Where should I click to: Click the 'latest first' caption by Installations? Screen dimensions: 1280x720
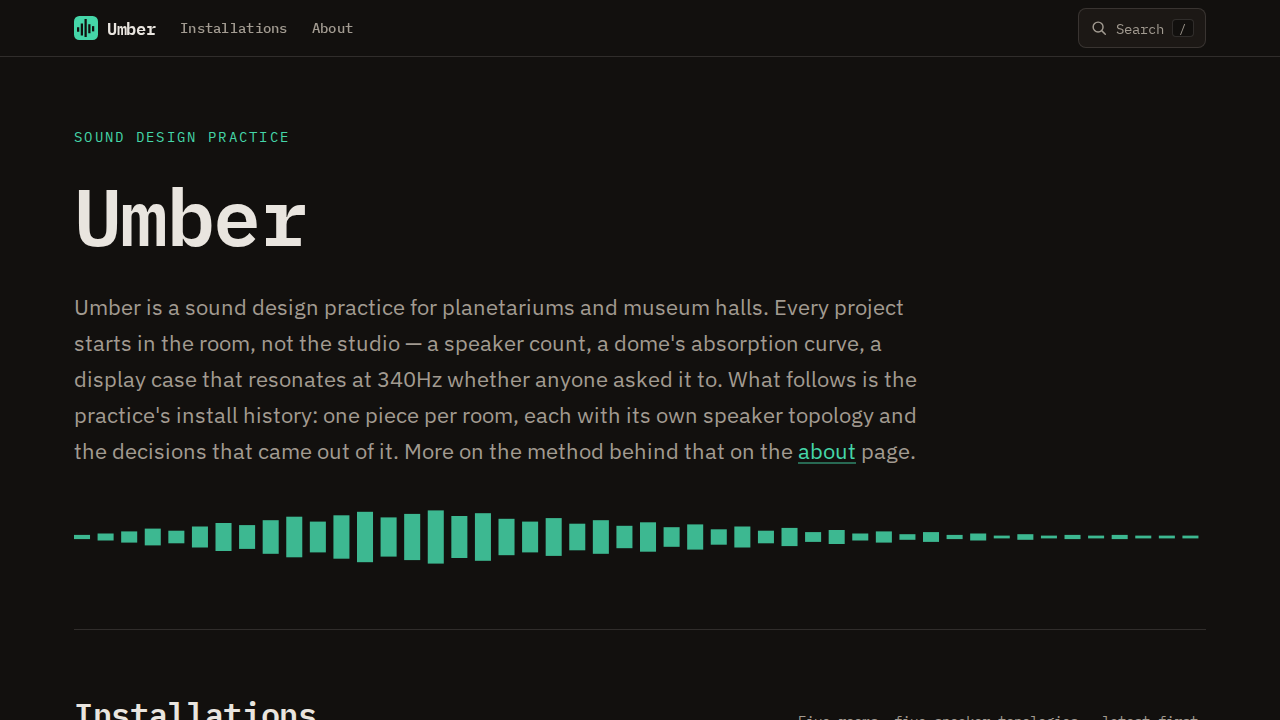[1150, 717]
